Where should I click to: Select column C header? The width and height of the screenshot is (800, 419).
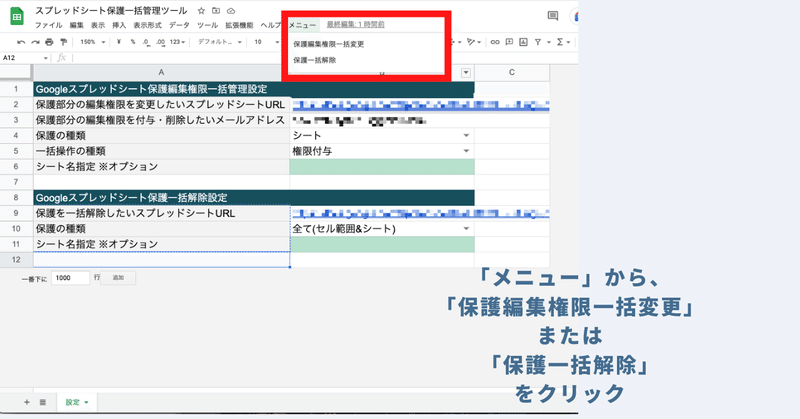(512, 73)
